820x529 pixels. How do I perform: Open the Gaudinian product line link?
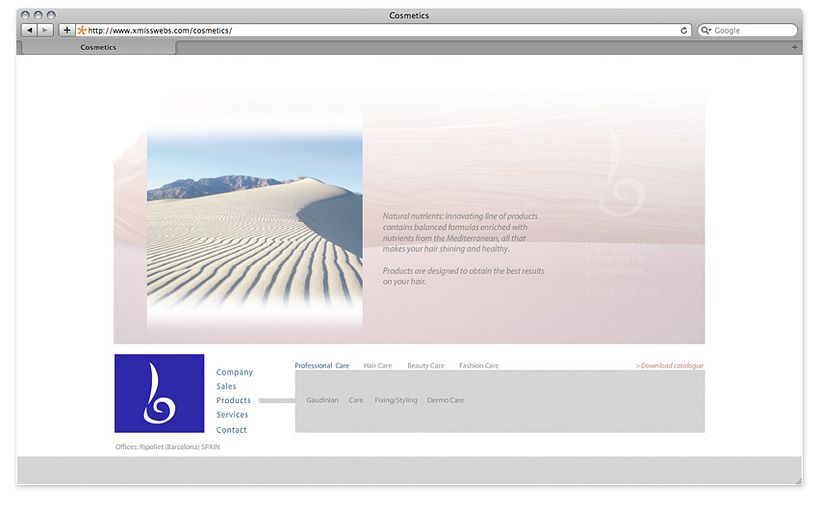click(322, 400)
